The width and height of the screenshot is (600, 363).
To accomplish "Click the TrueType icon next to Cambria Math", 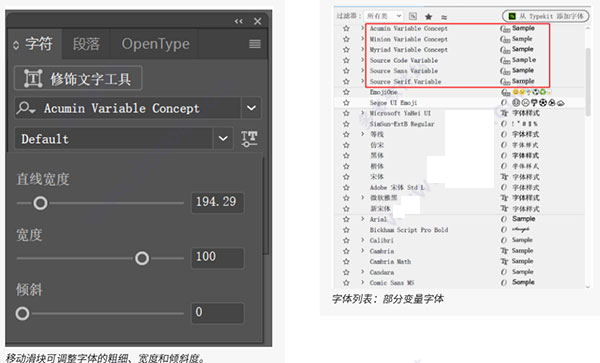I will (504, 261).
